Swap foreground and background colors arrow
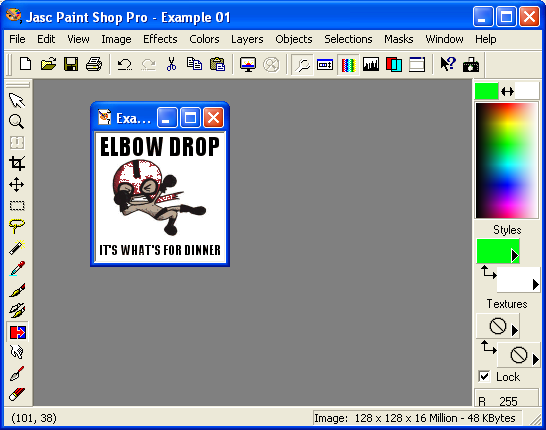 507,92
